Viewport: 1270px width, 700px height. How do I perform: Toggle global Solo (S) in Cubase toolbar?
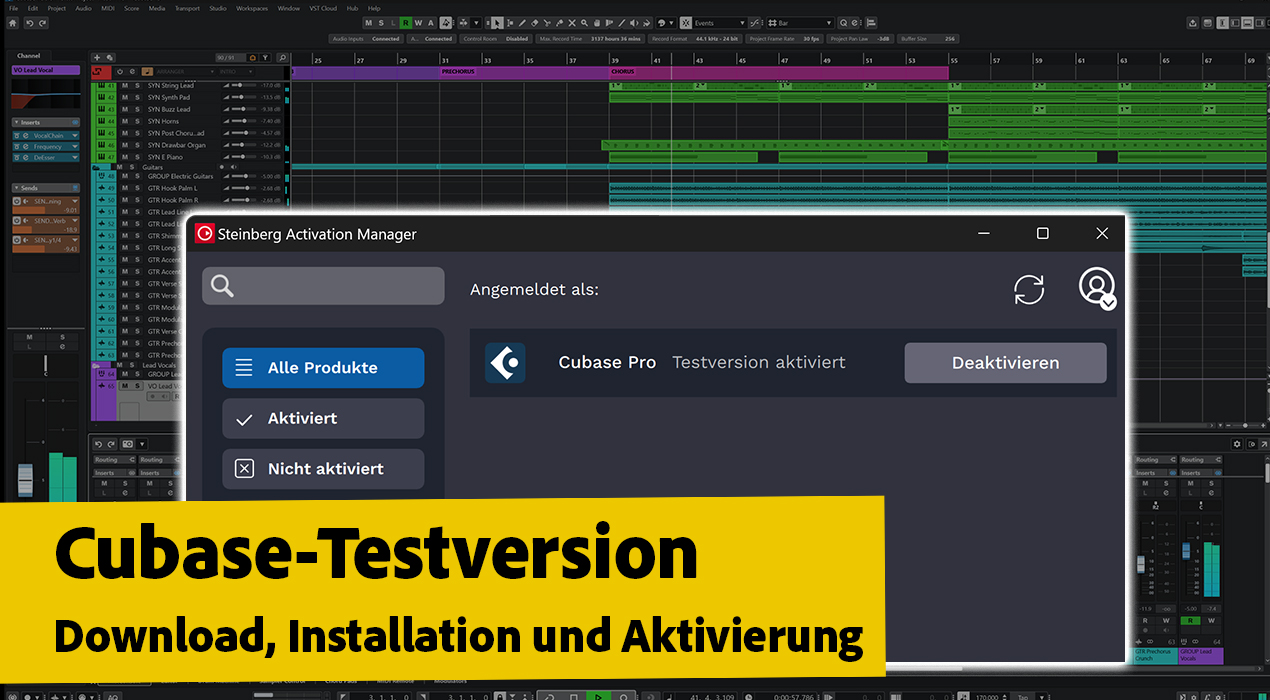[381, 23]
